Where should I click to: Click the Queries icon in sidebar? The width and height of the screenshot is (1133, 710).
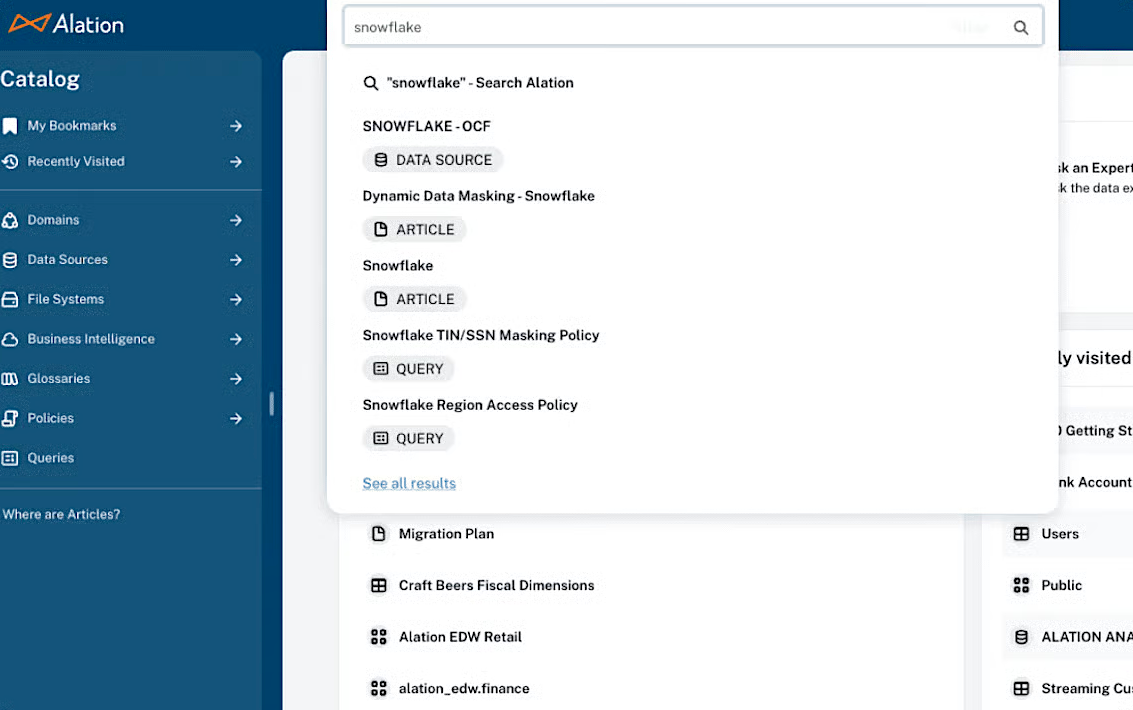(10, 458)
